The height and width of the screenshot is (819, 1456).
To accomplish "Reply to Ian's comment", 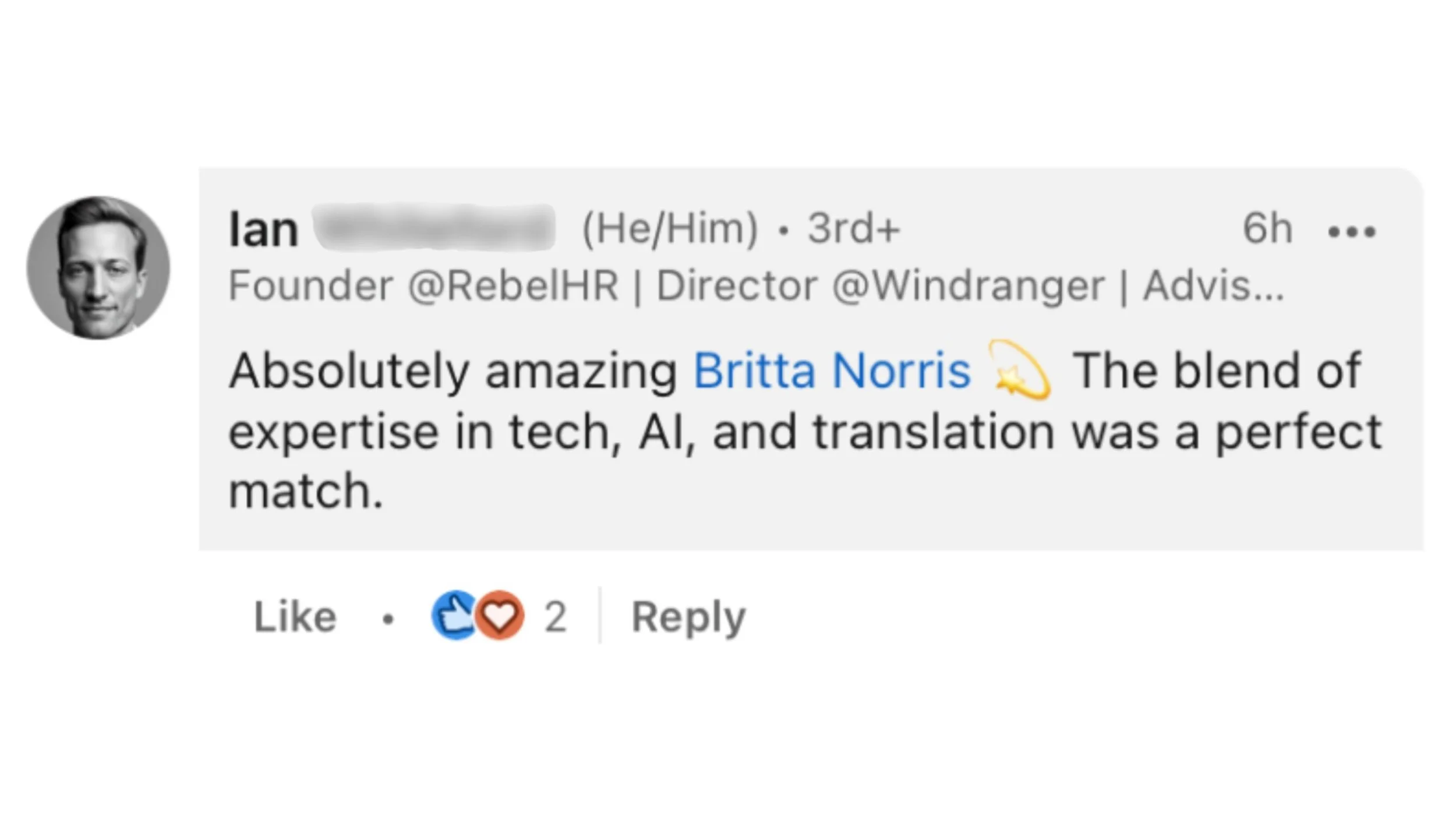I will (x=688, y=617).
